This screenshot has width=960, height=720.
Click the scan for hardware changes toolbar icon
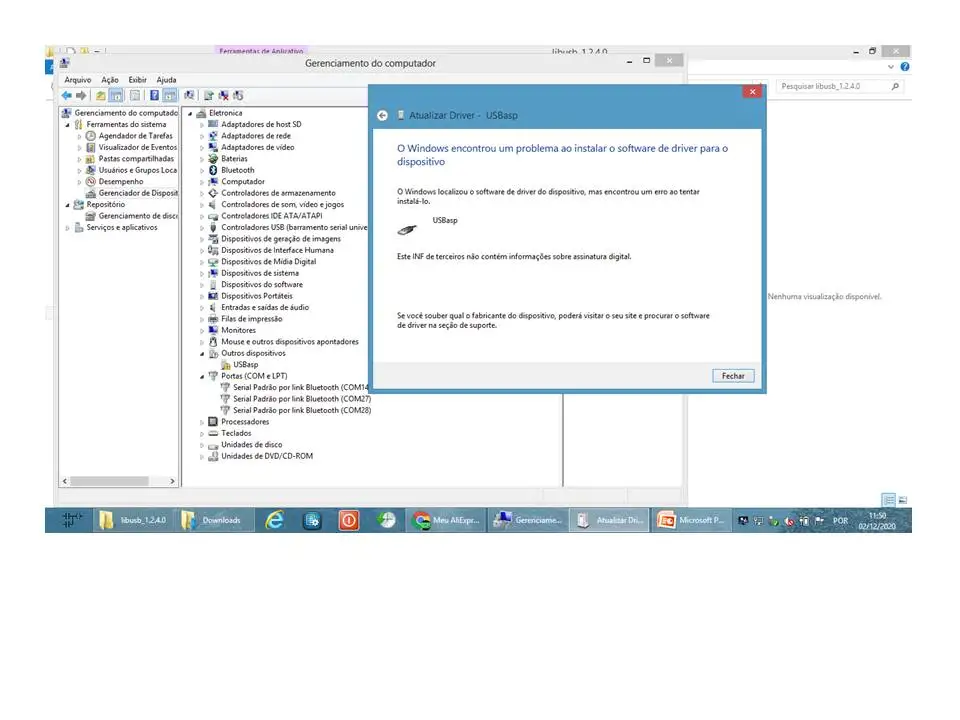click(x=189, y=96)
